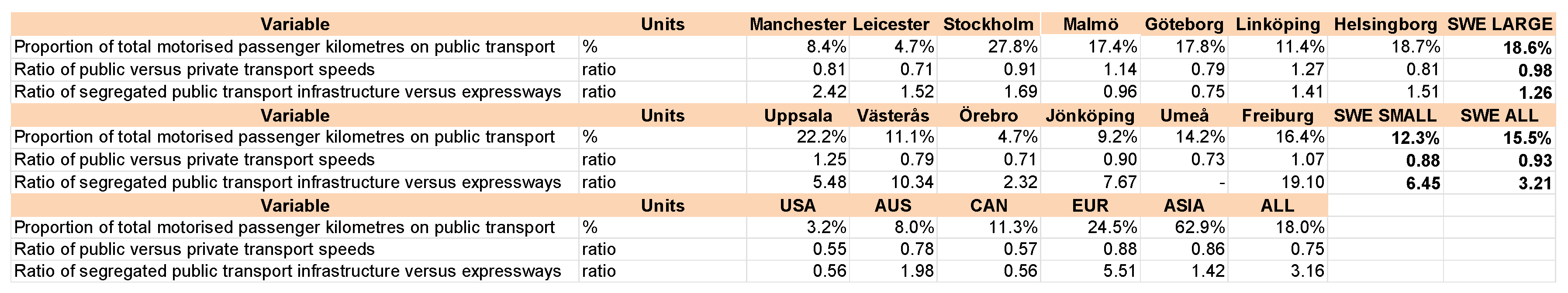This screenshot has height=293, width=1568.
Task: Click the bold 6.45 value
Action: tap(1385, 183)
